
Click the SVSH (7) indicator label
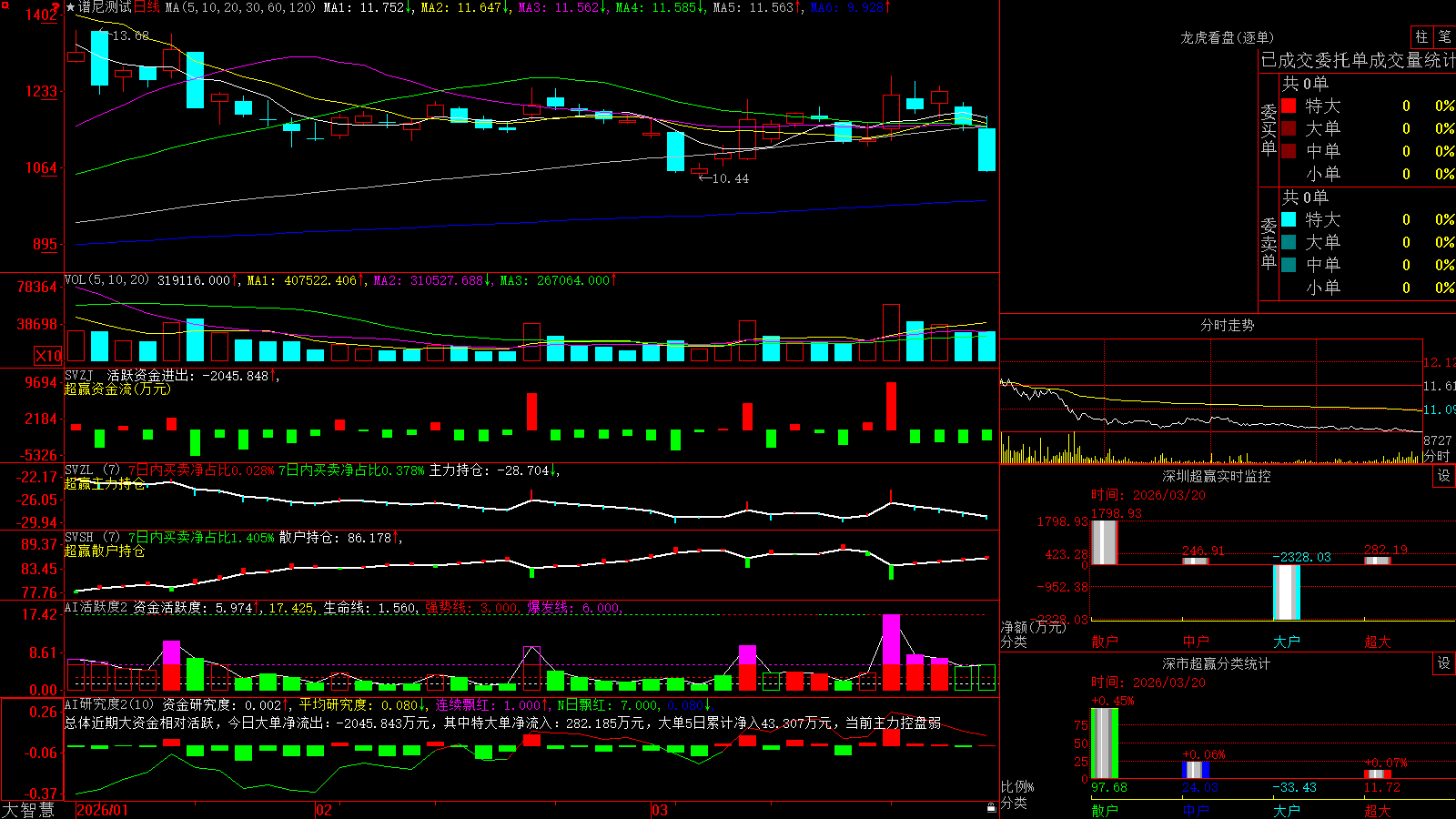tap(92, 538)
